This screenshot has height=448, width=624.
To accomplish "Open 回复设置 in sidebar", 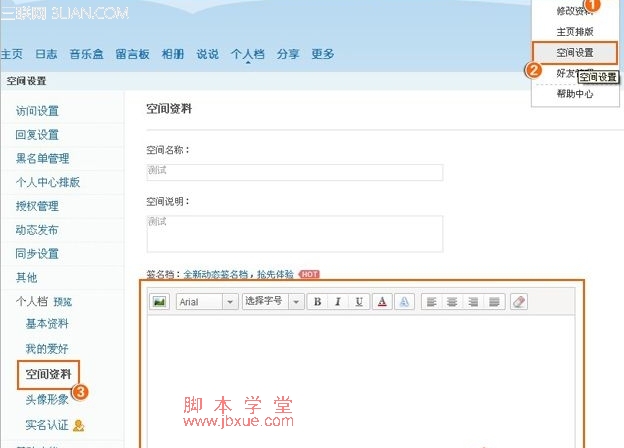I will coord(37,135).
